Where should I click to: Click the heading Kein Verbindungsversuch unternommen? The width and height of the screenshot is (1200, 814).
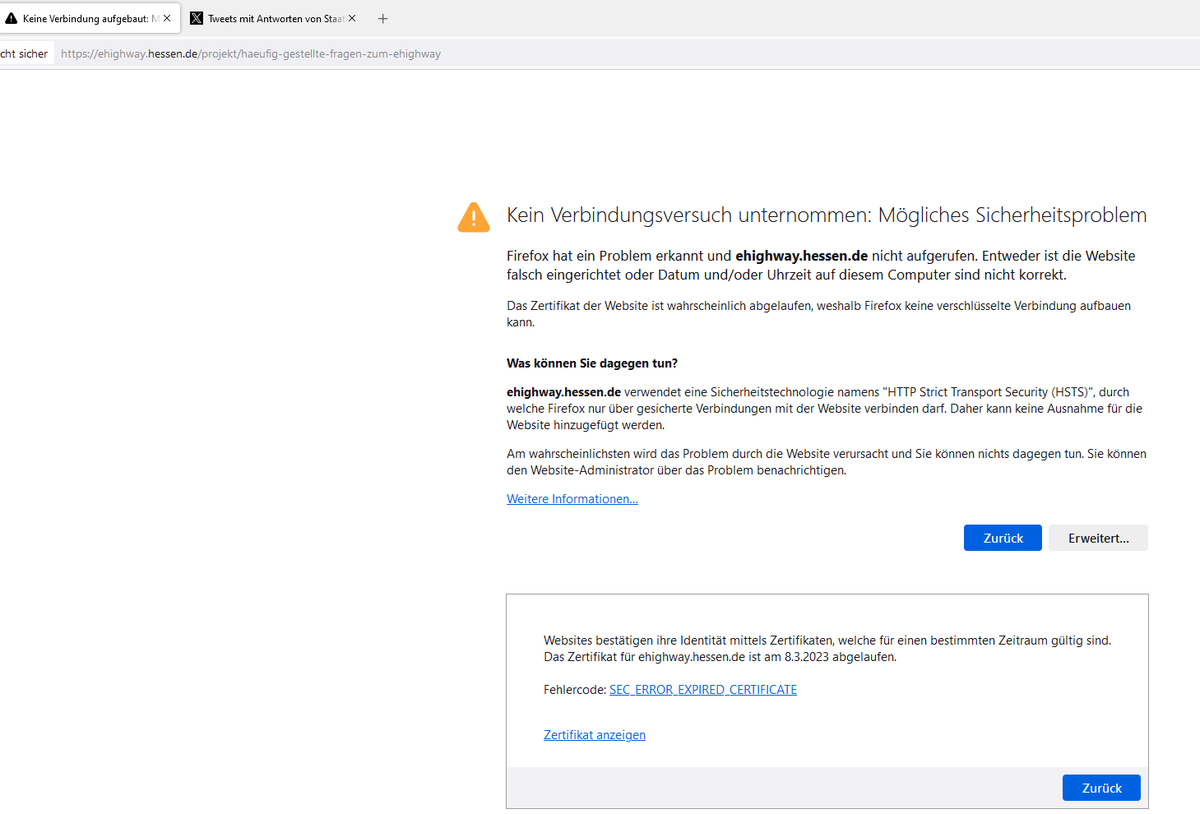pos(827,215)
